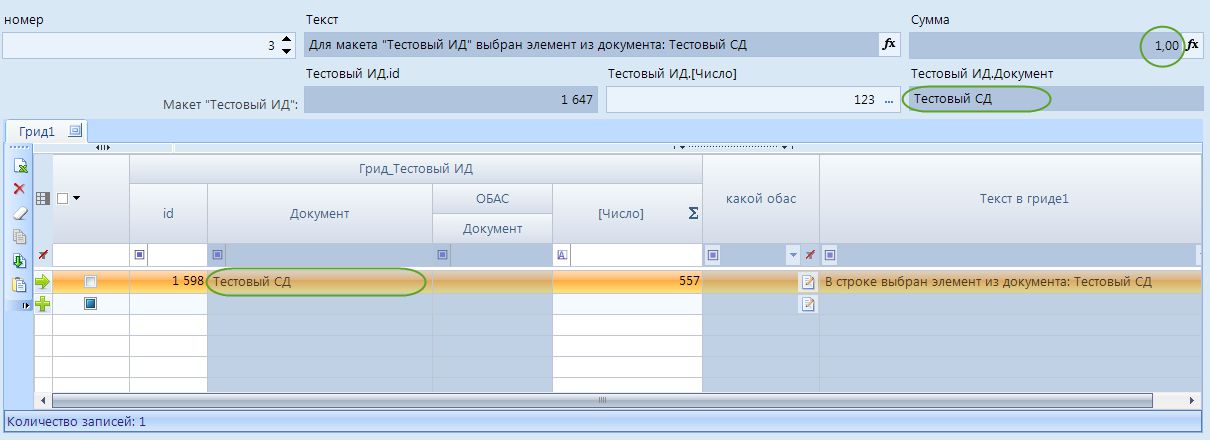
Task: Click the Текст в гриде1 column header
Action: [x=1009, y=198]
